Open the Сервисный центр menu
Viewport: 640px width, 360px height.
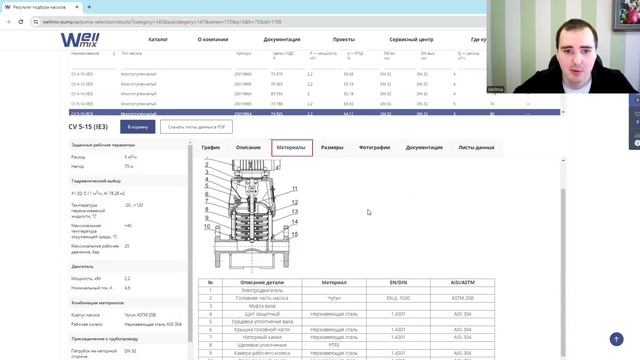(x=411, y=40)
